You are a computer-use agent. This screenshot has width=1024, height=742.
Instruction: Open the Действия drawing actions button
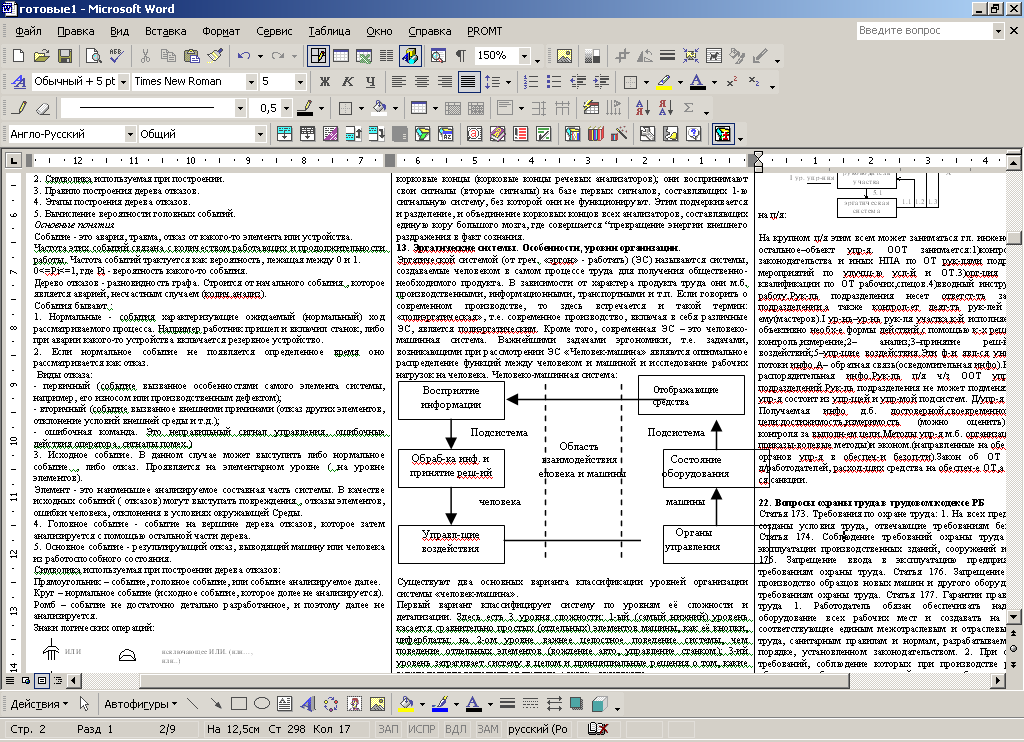[x=39, y=704]
